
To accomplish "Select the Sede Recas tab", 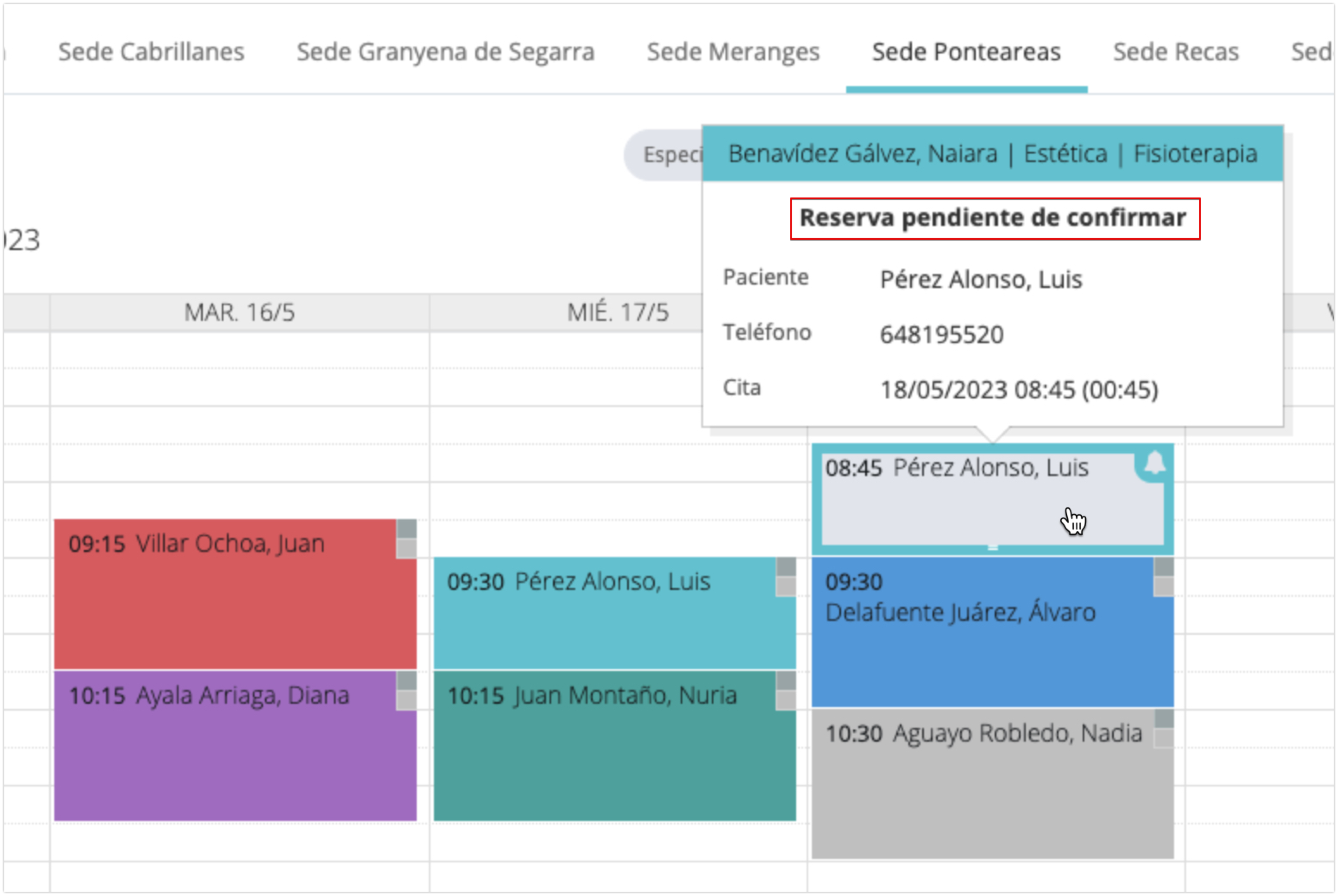I will pyautogui.click(x=1176, y=52).
